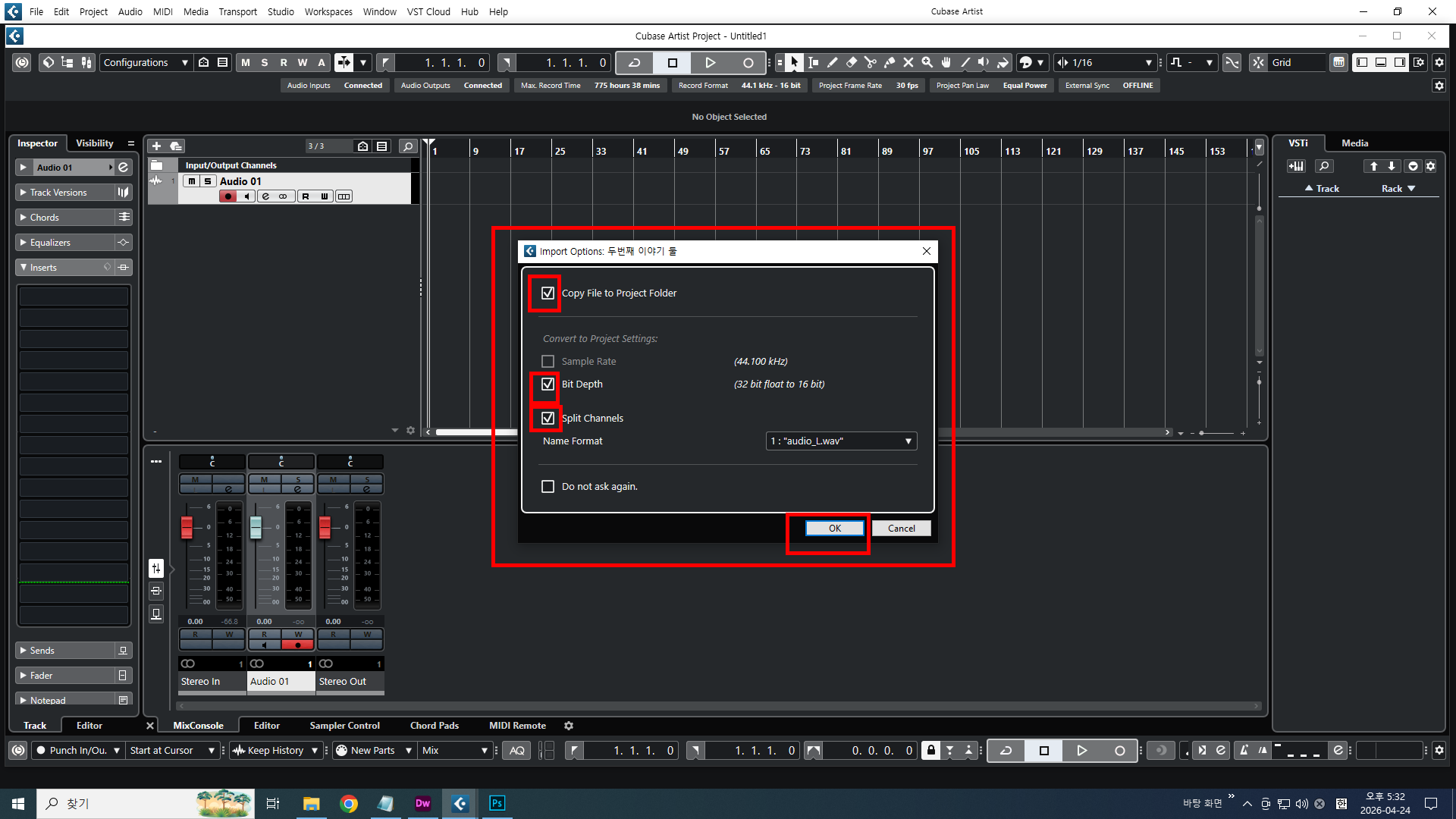Toggle monitor on Audio 01 track
Viewport: 1456px width, 819px height.
[246, 196]
